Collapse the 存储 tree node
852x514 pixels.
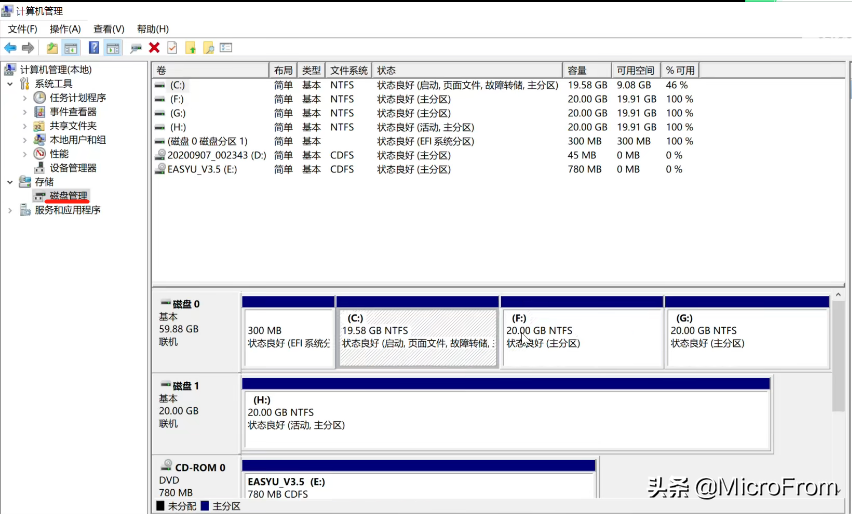pyautogui.click(x=10, y=182)
